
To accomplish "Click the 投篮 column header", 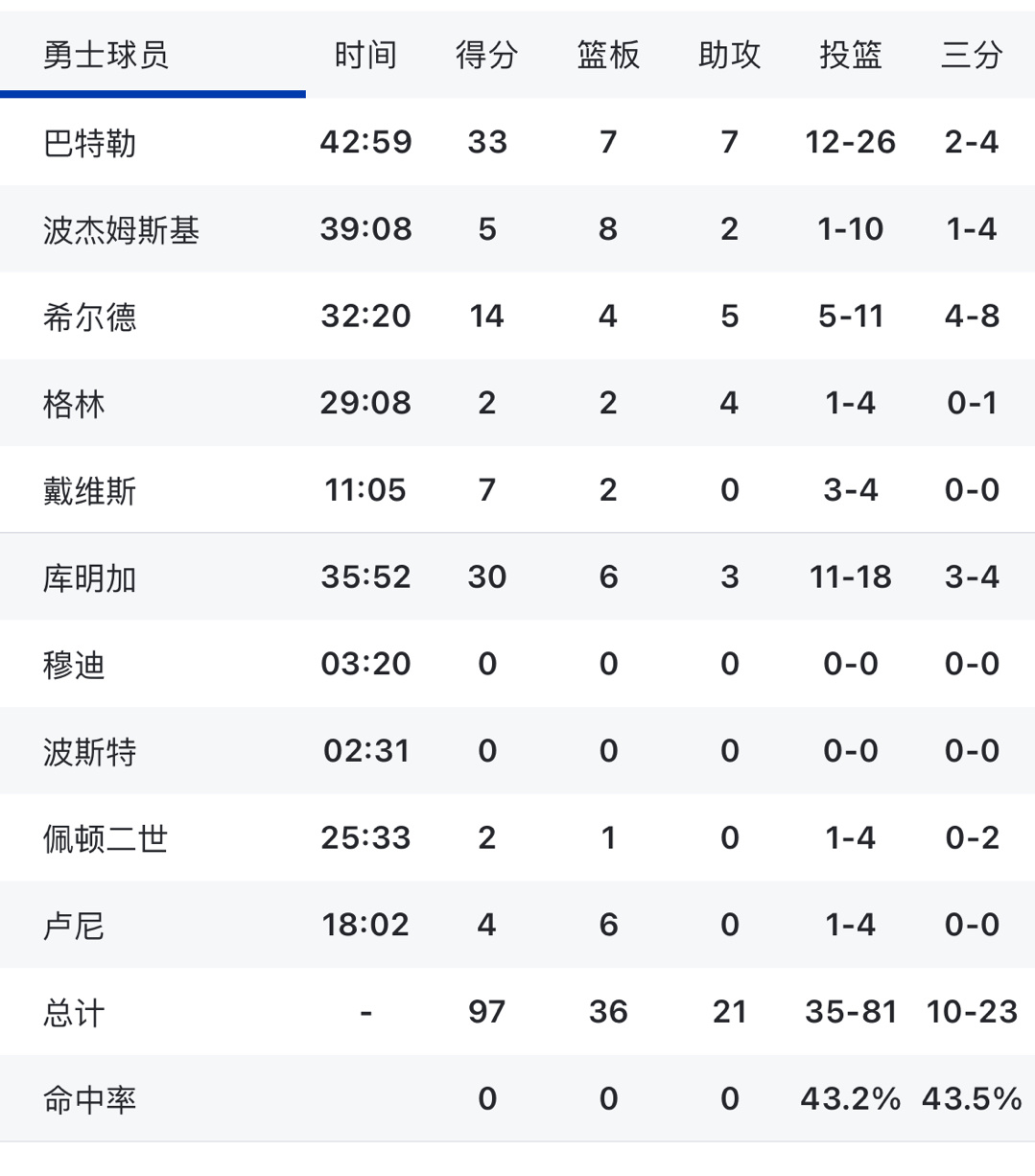I will click(x=850, y=55).
